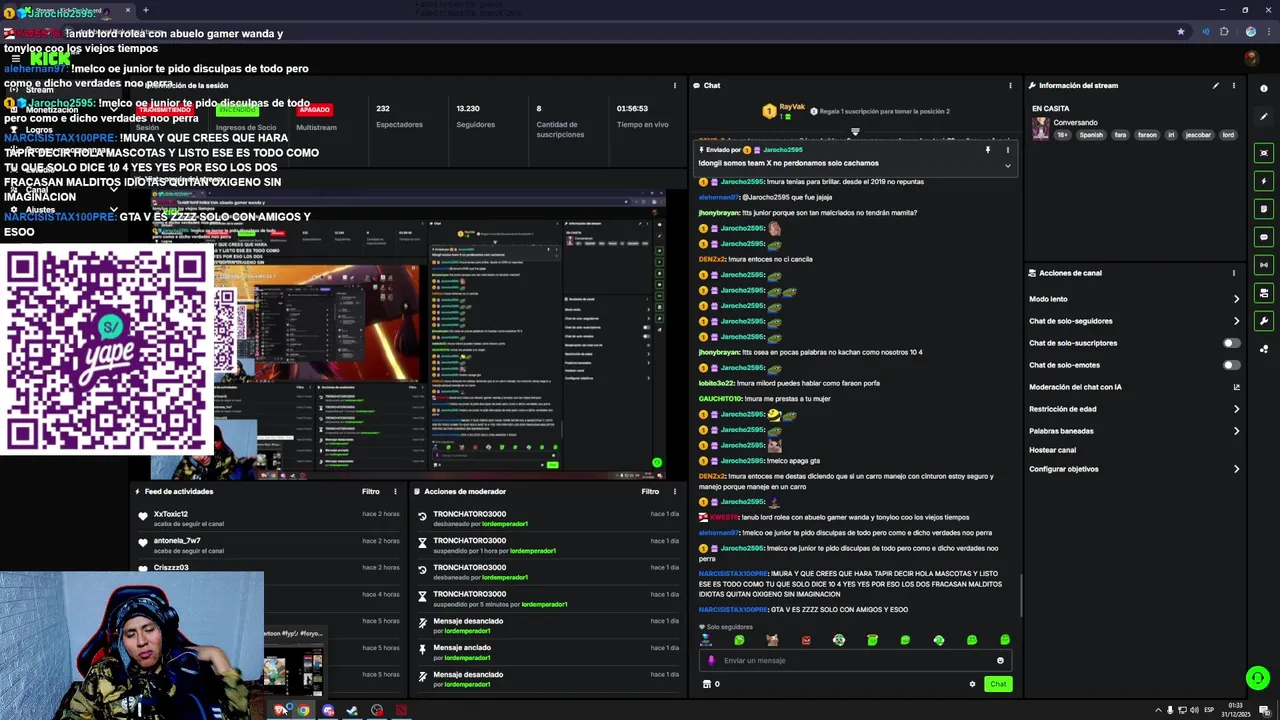1280x720 pixels.
Task: Toggle the broadcast signal icon in sidebar
Action: click(1264, 265)
